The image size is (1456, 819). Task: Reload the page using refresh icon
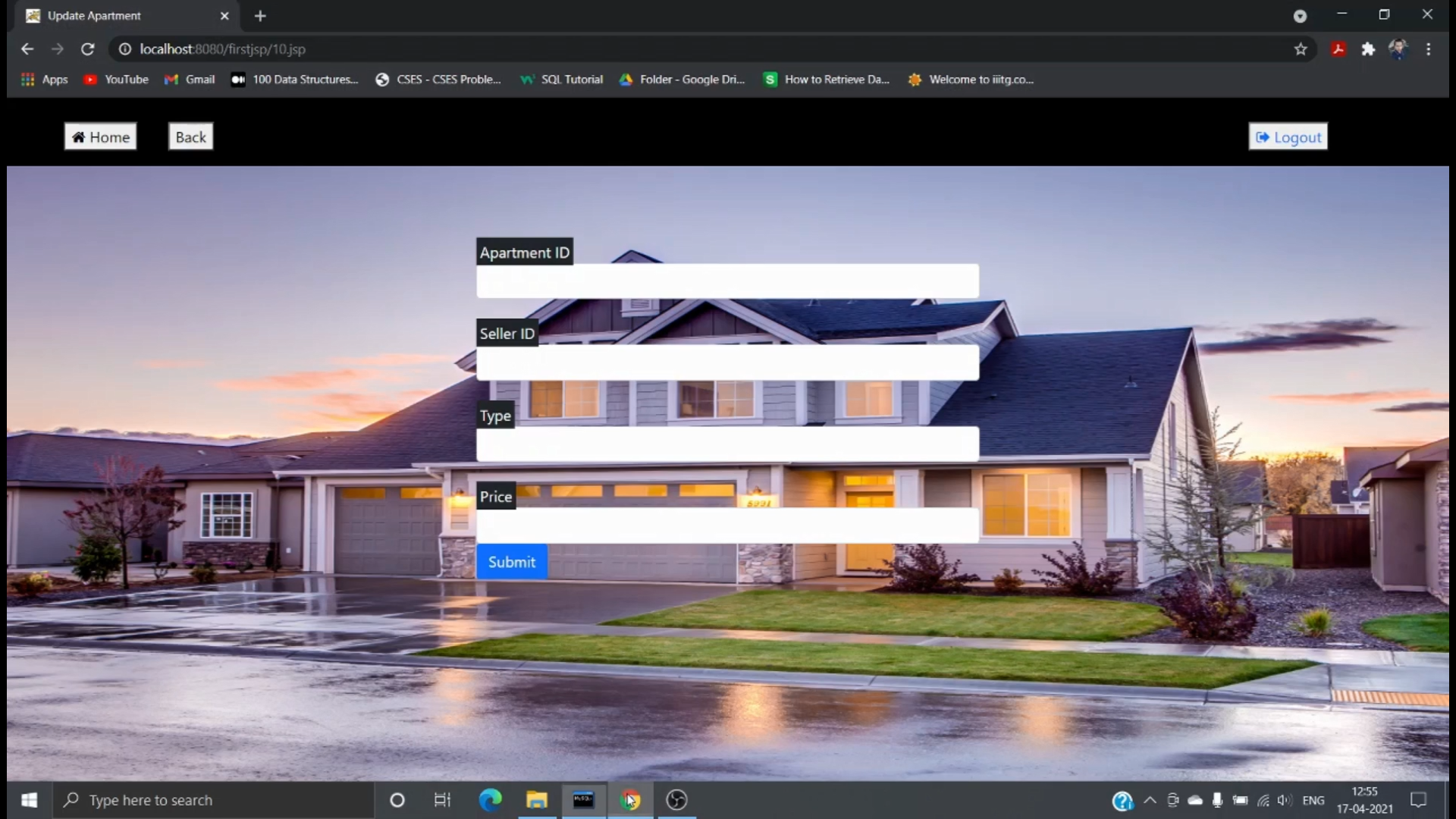88,49
